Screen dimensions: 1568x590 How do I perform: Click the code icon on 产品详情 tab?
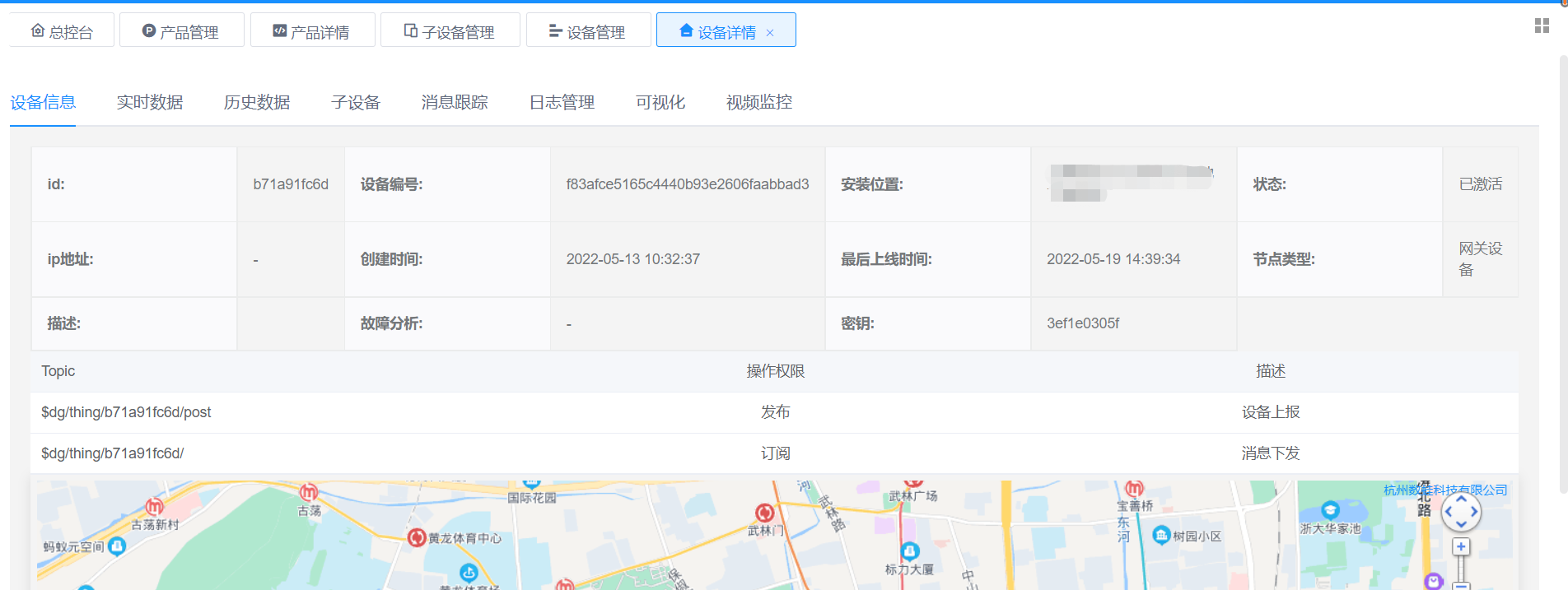[x=280, y=31]
